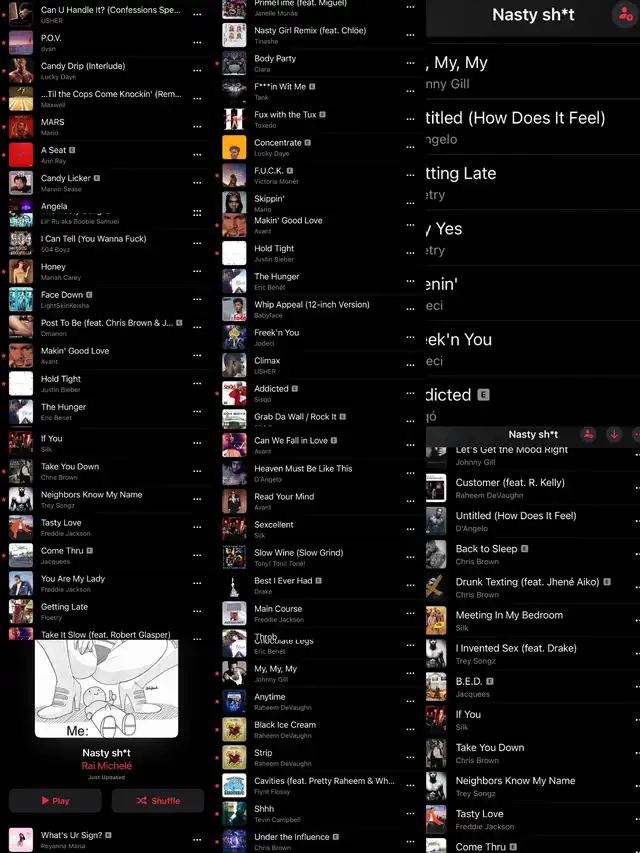
Task: Open the collaborate icon beside large Nasty sh*t title
Action: coord(625,15)
